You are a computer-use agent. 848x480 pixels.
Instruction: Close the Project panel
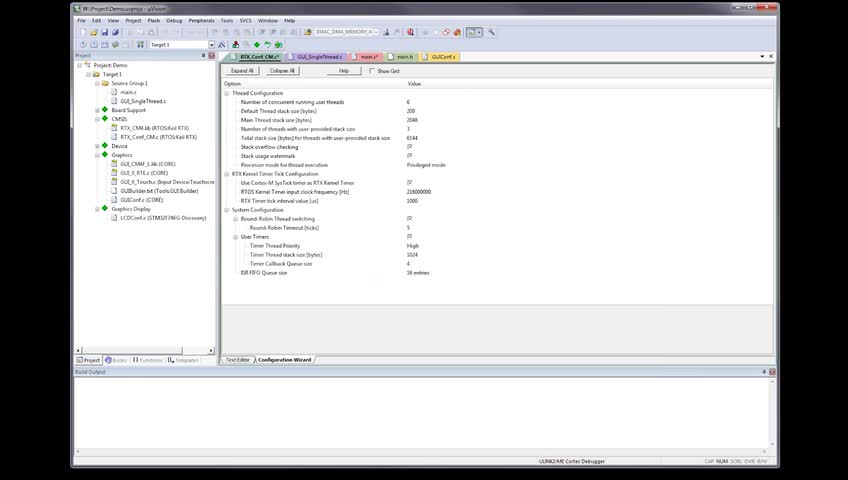(211, 56)
